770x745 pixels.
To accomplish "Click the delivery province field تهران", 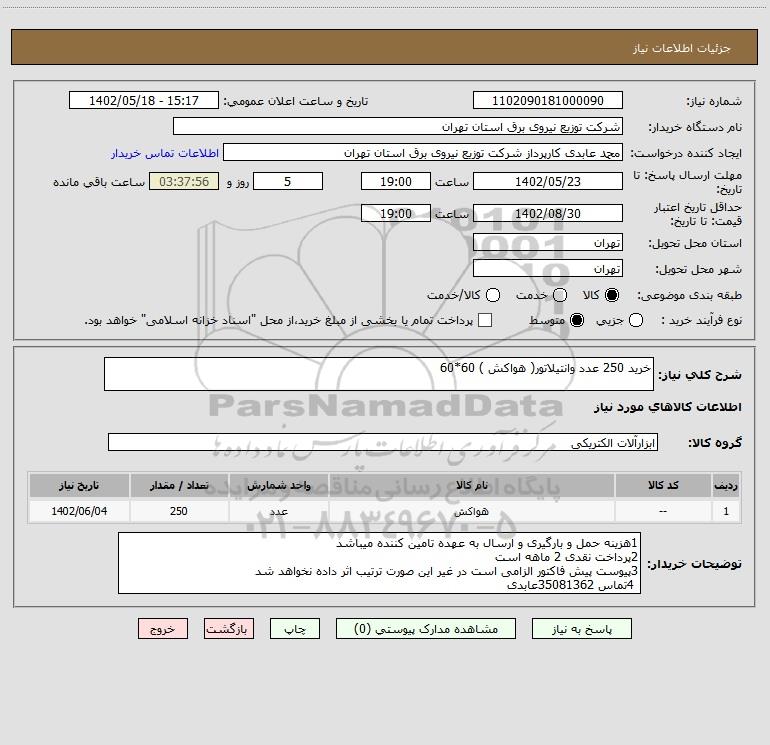I will [548, 243].
